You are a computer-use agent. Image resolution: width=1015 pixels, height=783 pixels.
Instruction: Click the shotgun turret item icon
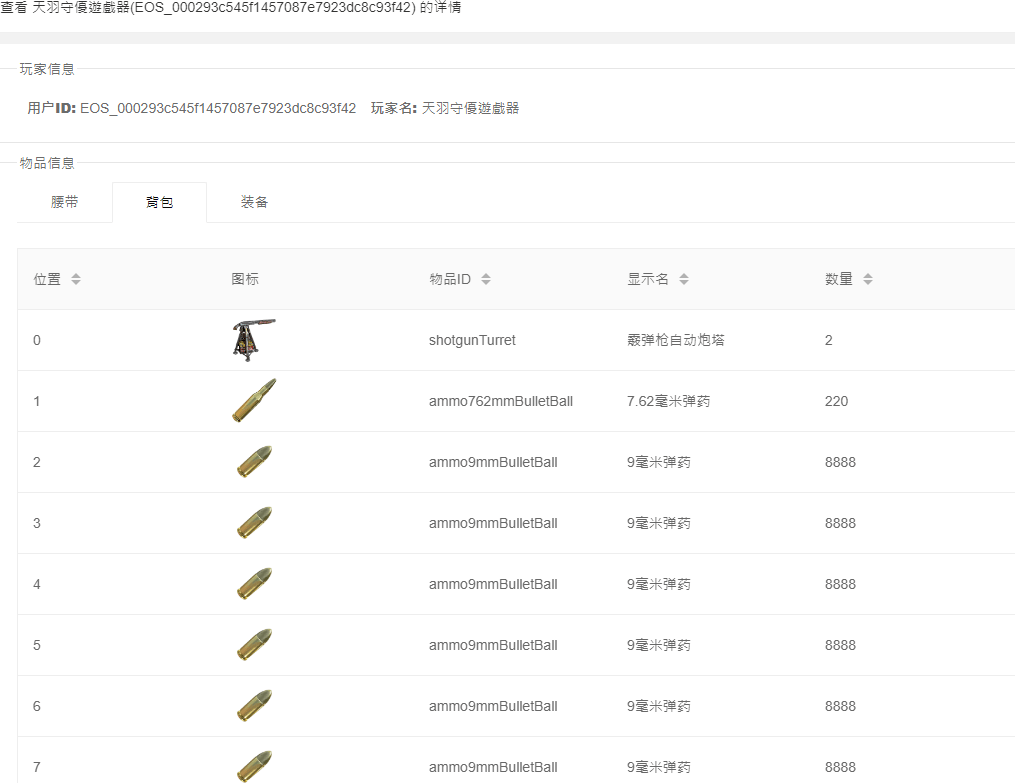pyautogui.click(x=253, y=340)
